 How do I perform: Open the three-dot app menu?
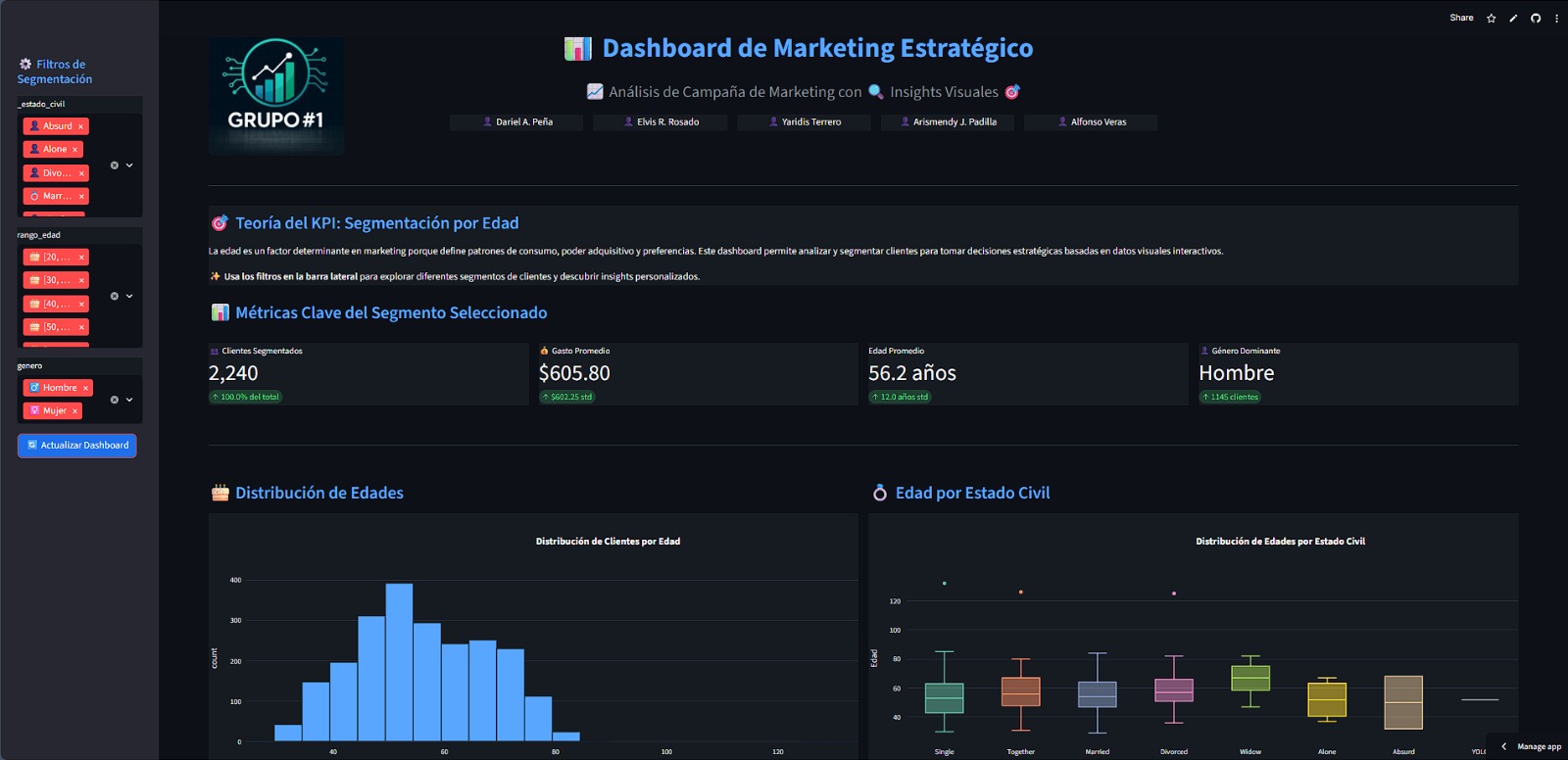point(1556,19)
